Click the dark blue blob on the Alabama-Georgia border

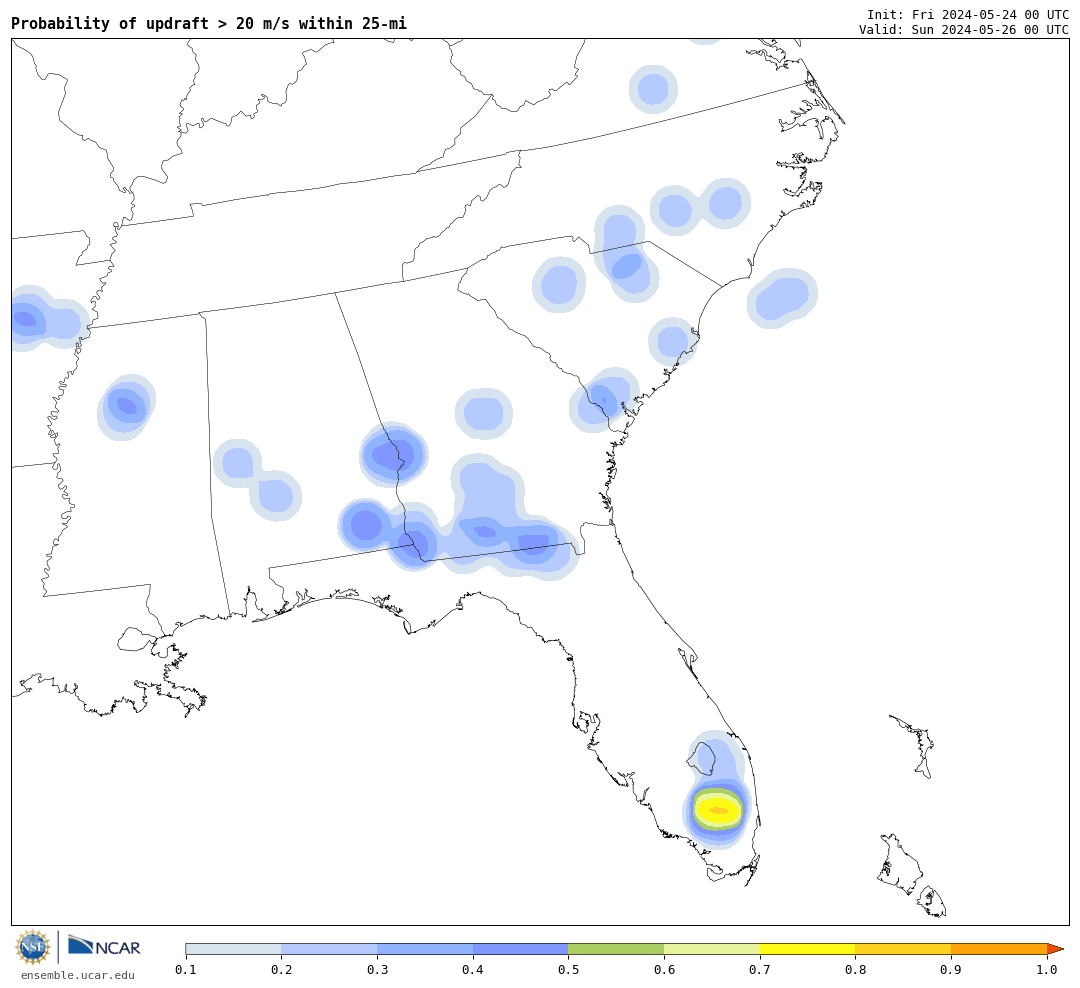(x=393, y=455)
